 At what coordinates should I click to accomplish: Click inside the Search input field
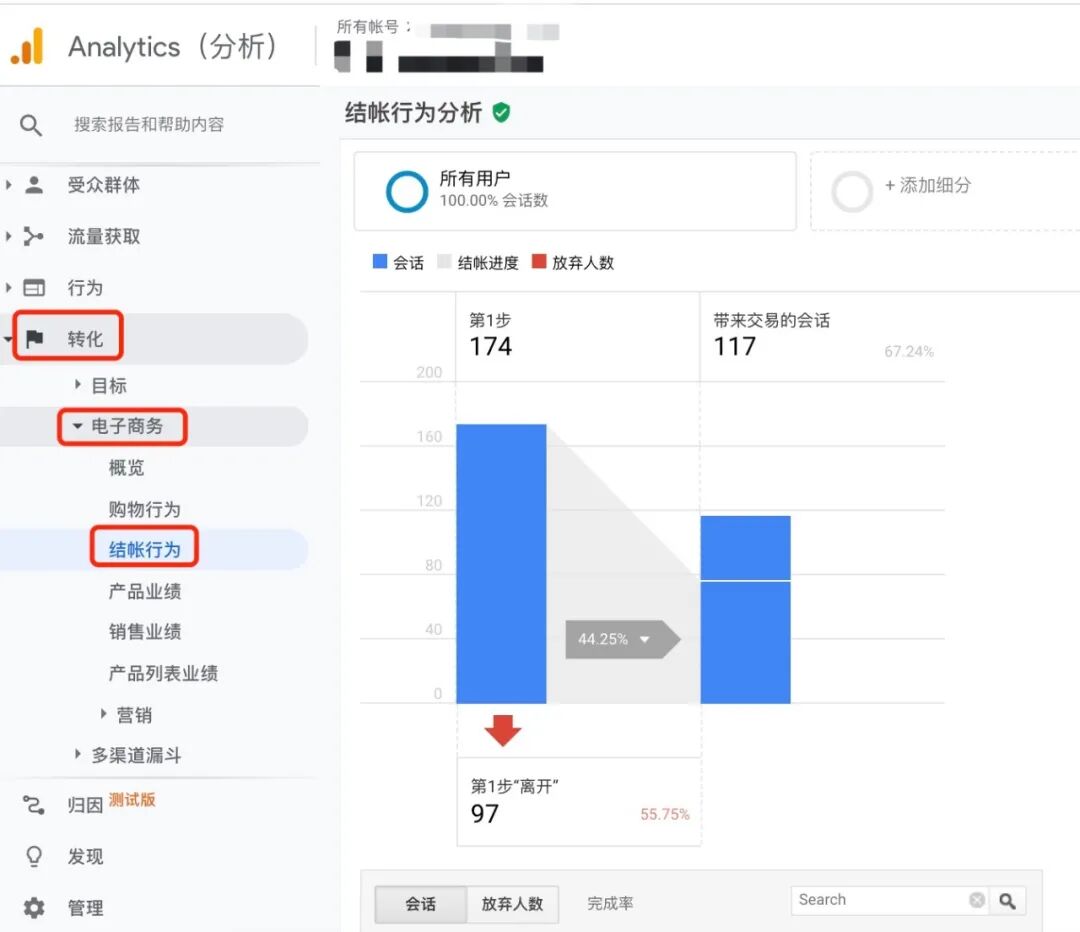[880, 900]
